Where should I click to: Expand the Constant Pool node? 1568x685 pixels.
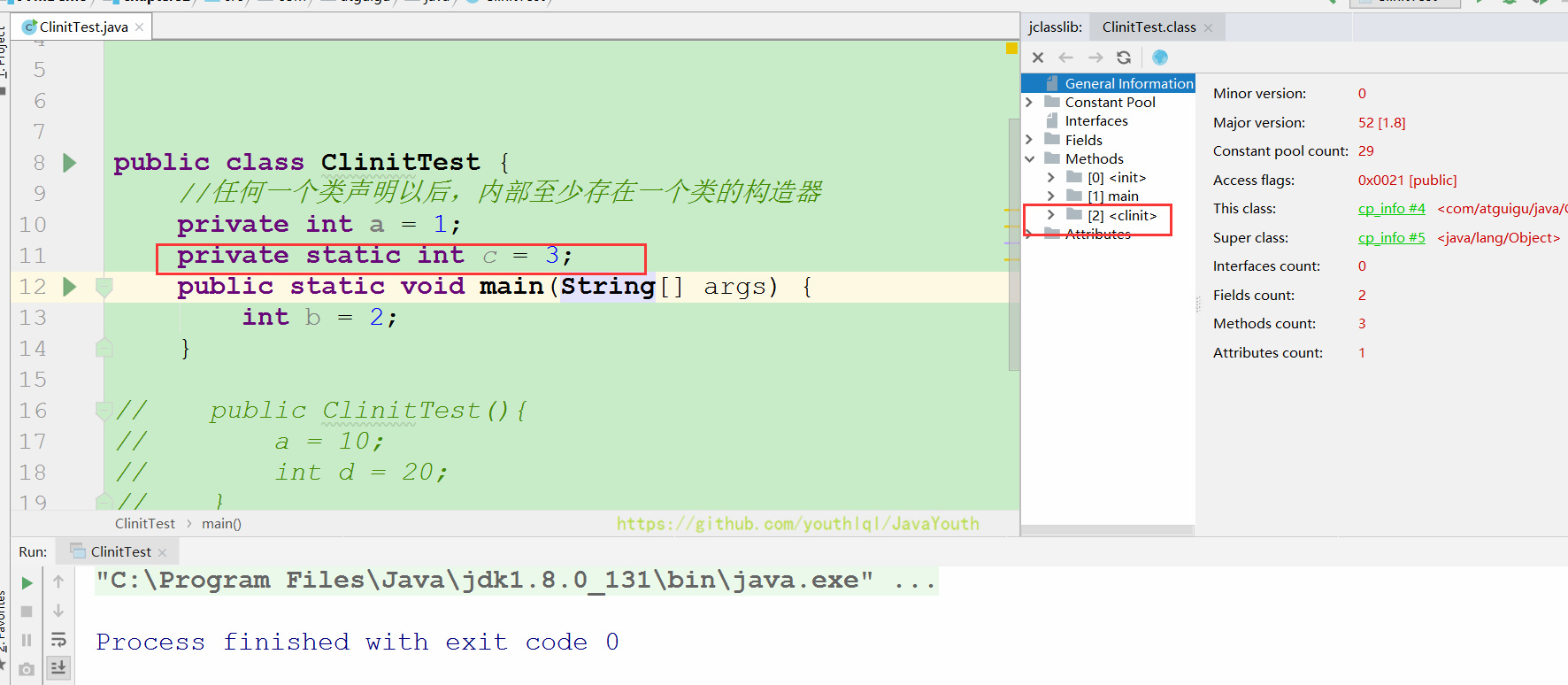pyautogui.click(x=1029, y=103)
